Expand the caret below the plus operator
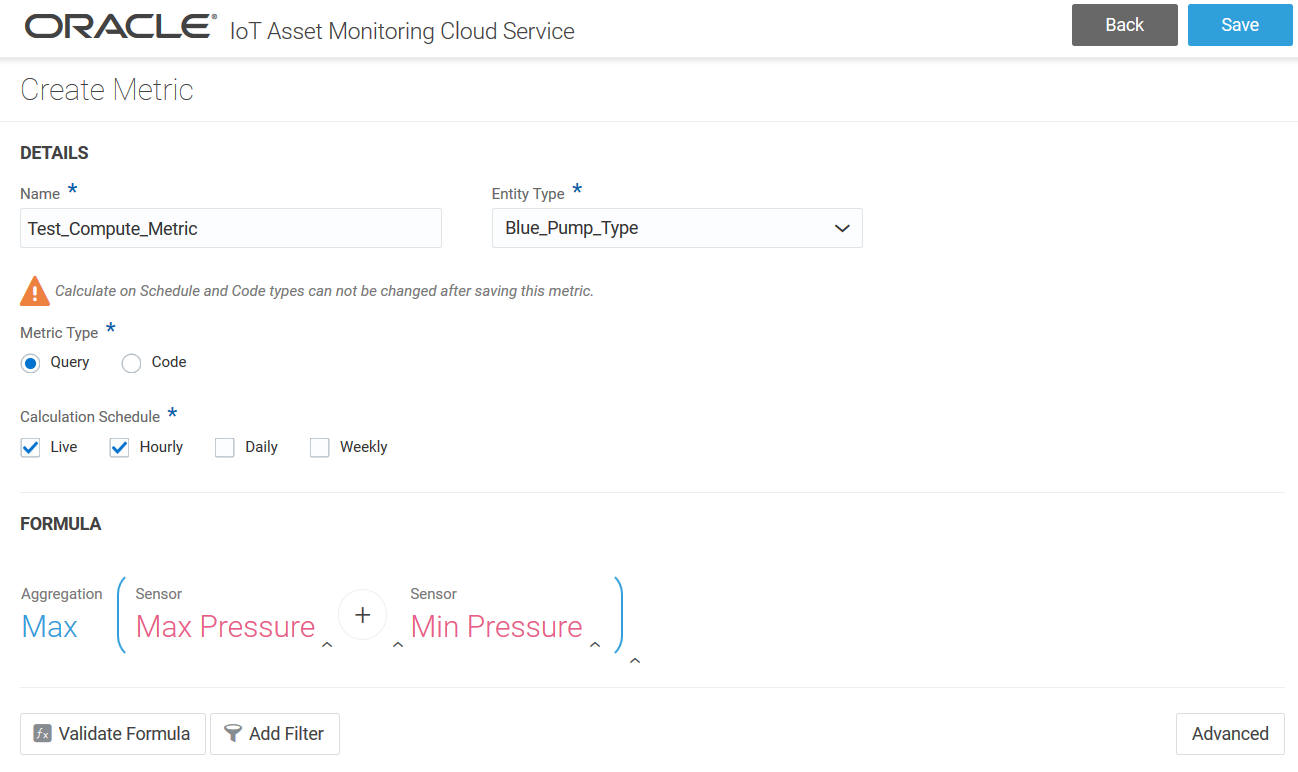The height and width of the screenshot is (772, 1298). point(398,646)
